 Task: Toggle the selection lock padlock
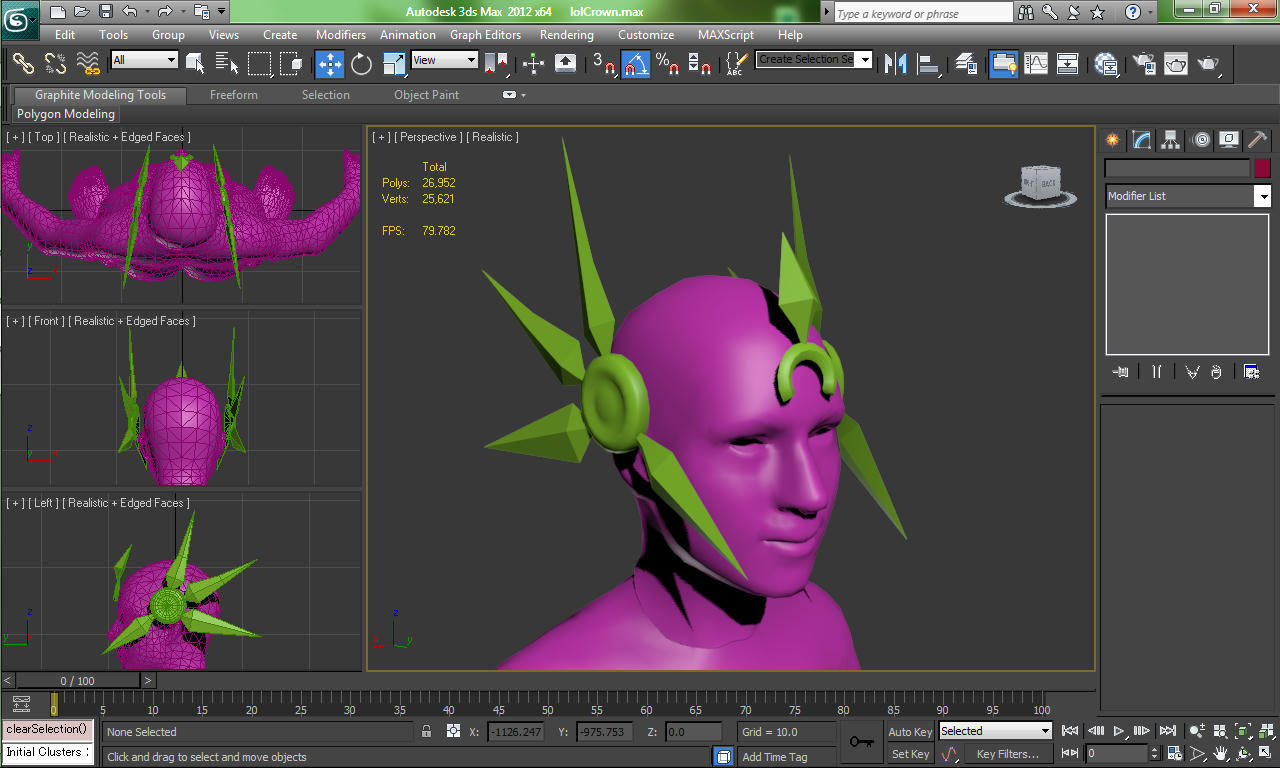(427, 732)
